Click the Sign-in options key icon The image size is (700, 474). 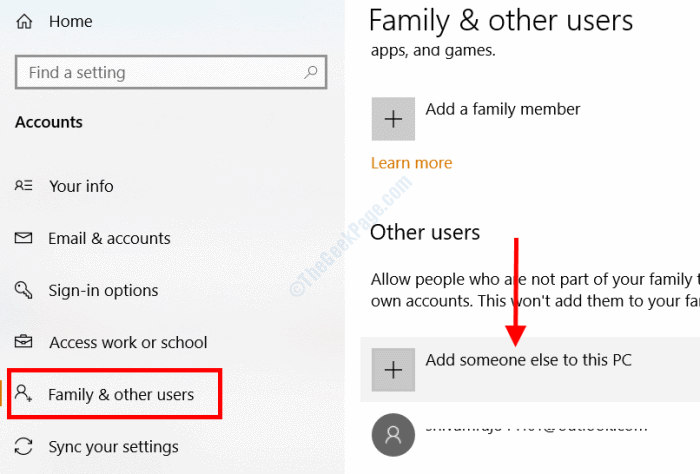[x=25, y=291]
